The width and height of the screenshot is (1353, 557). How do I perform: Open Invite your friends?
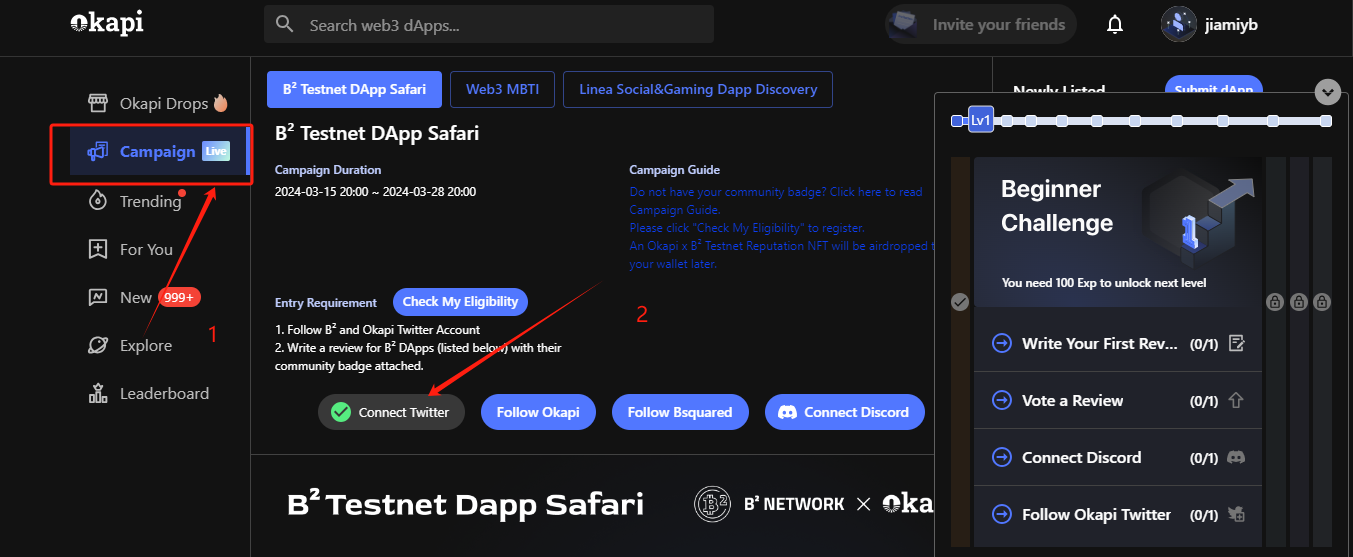[x=981, y=24]
